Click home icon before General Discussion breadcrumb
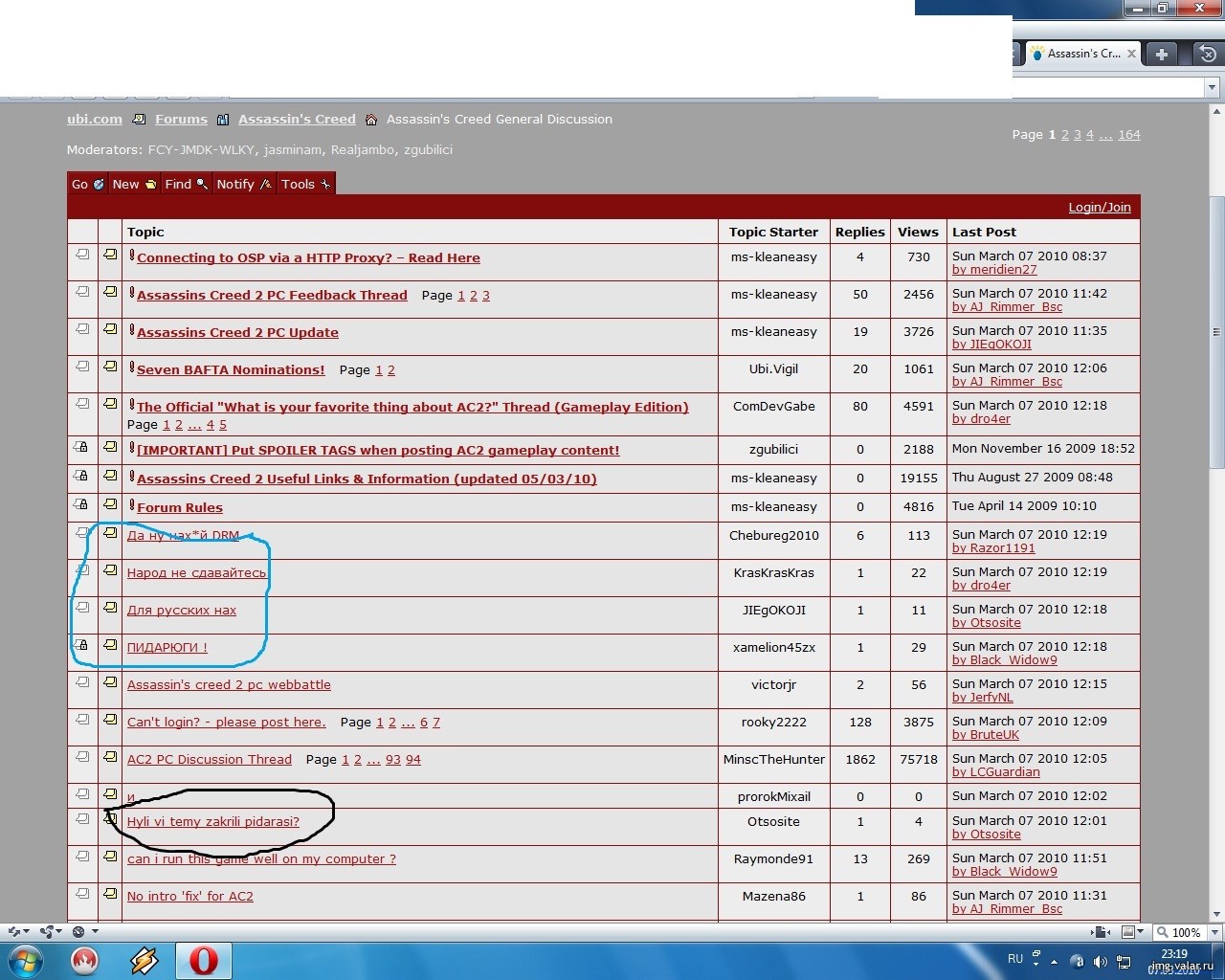This screenshot has width=1225, height=980. point(371,120)
